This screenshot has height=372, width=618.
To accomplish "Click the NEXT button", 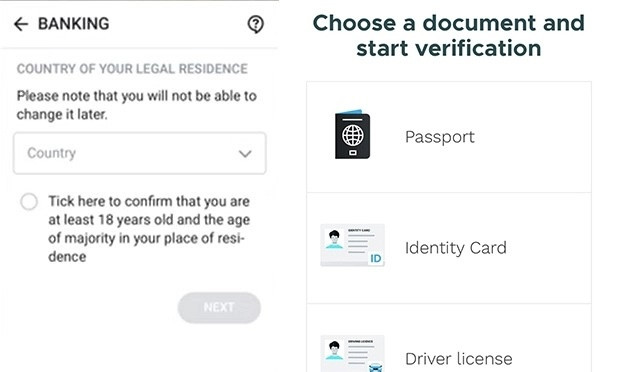I will (x=219, y=307).
